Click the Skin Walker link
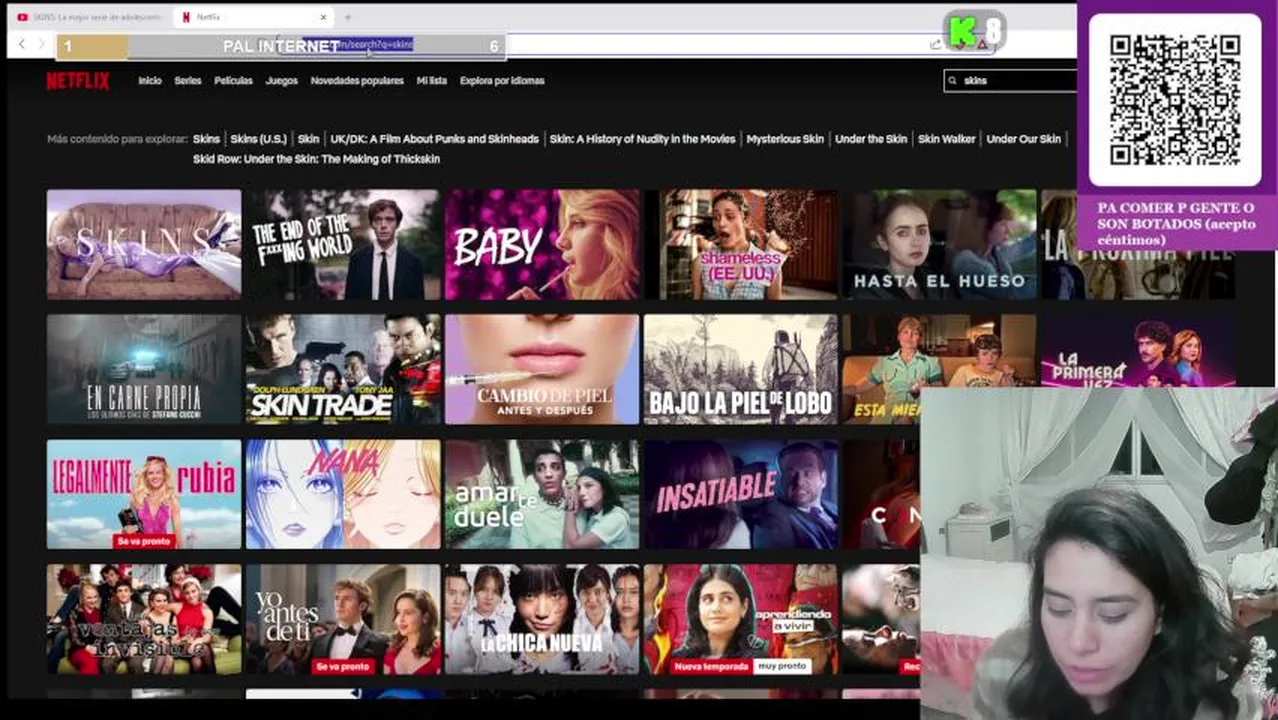The height and width of the screenshot is (720, 1278). [947, 139]
